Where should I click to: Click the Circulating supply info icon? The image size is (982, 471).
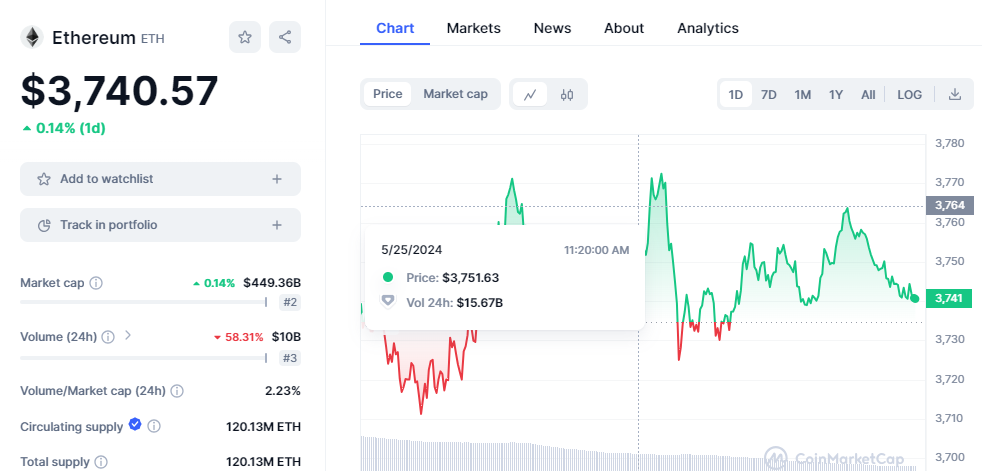pyautogui.click(x=154, y=427)
